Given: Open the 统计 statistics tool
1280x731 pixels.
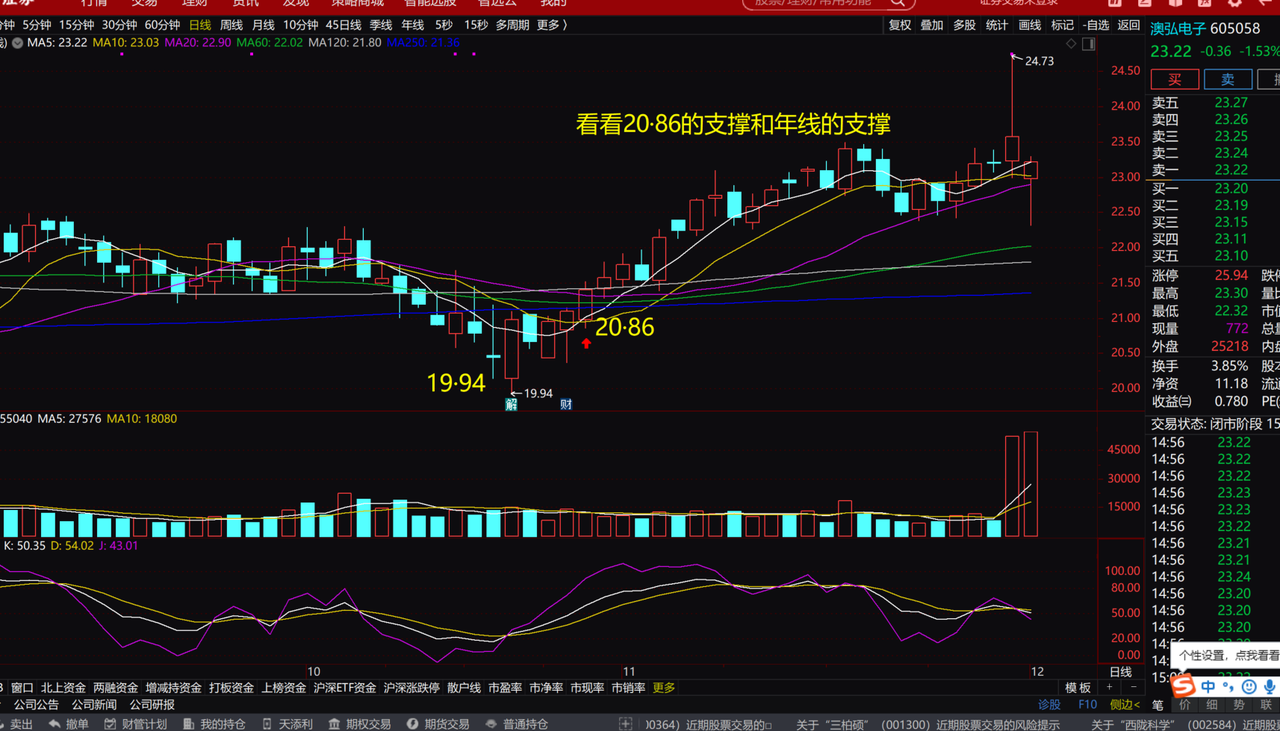Looking at the screenshot, I should 997,25.
